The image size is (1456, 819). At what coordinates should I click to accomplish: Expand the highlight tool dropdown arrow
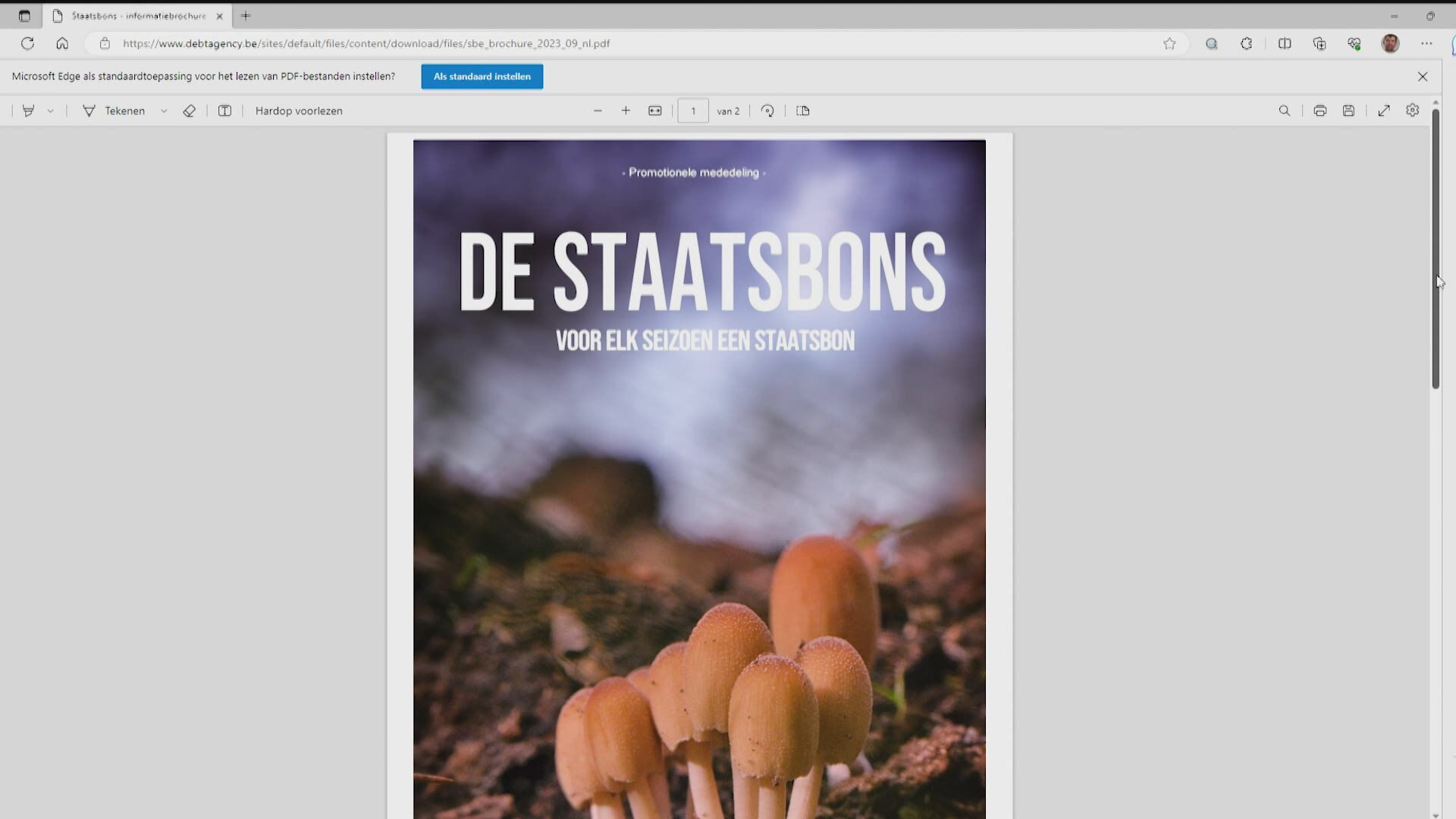[51, 111]
